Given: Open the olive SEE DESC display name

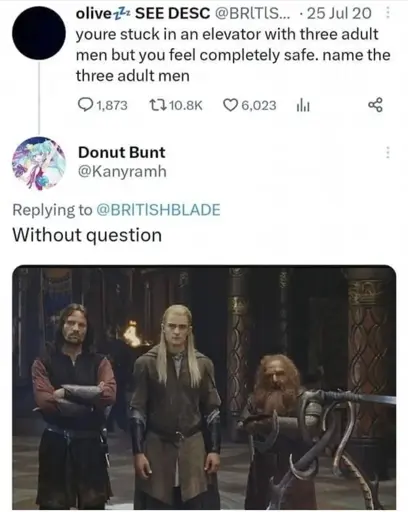Looking at the screenshot, I should (143, 13).
